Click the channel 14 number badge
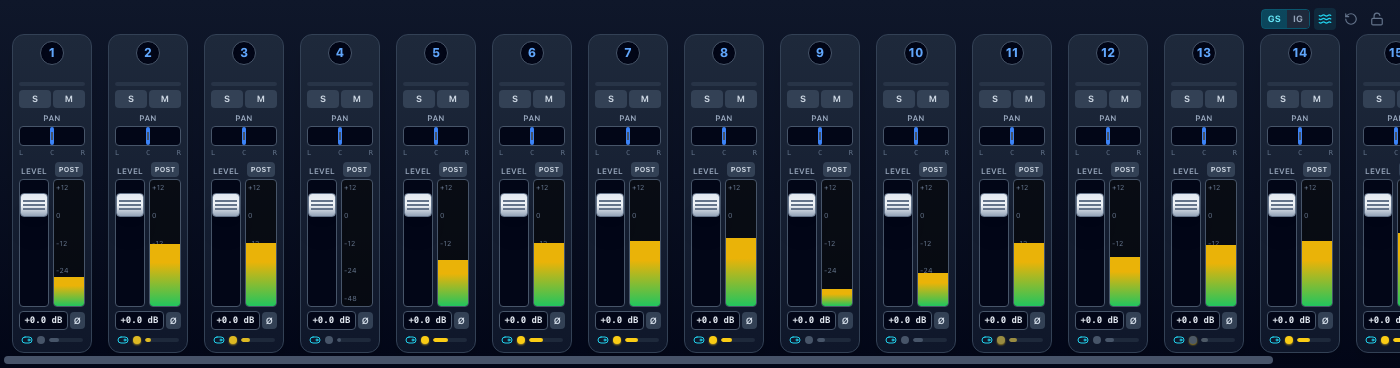Viewport: 1400px width, 368px height. click(x=1300, y=53)
